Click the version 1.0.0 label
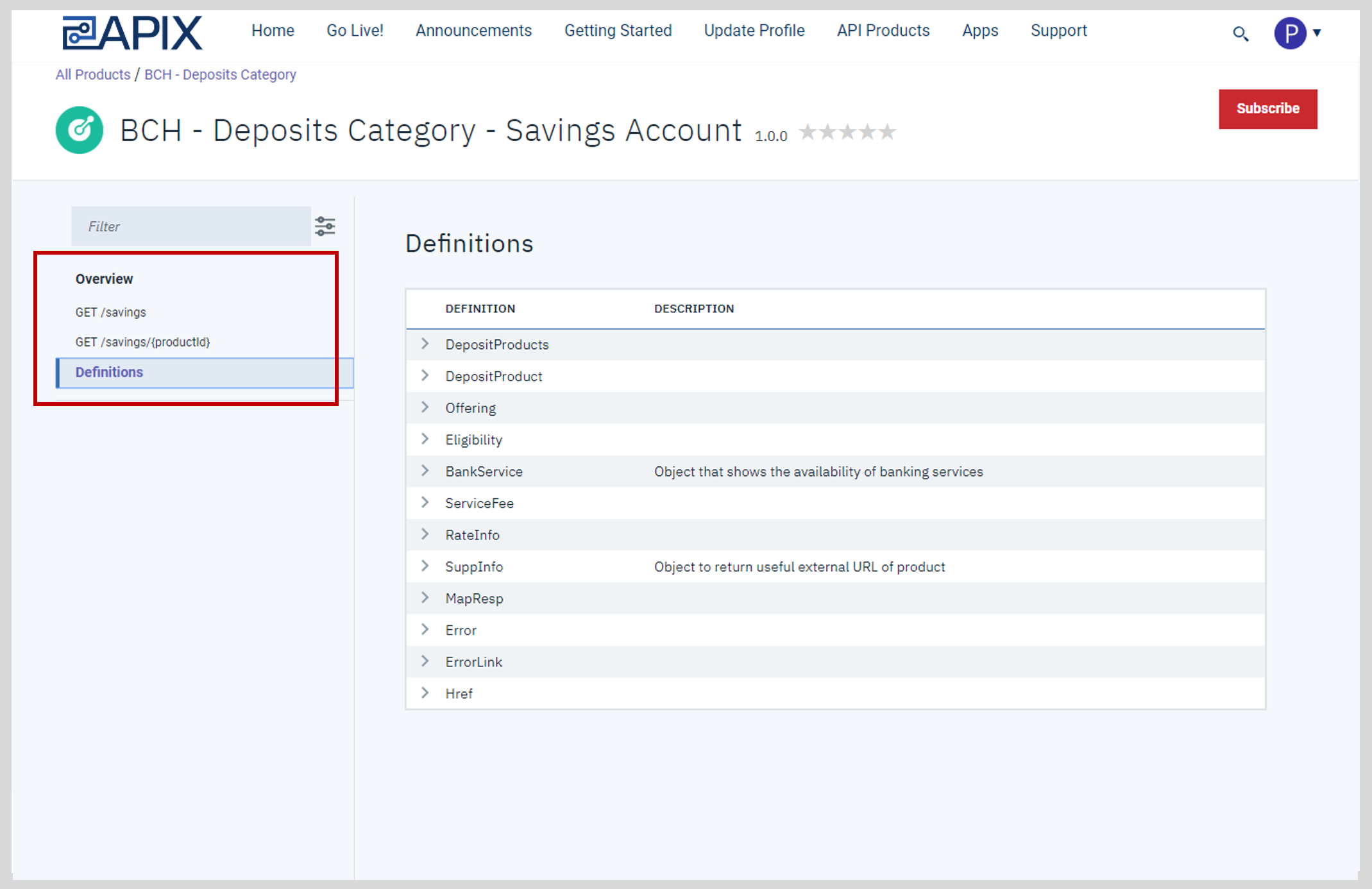Viewport: 1372px width, 889px height. click(771, 136)
